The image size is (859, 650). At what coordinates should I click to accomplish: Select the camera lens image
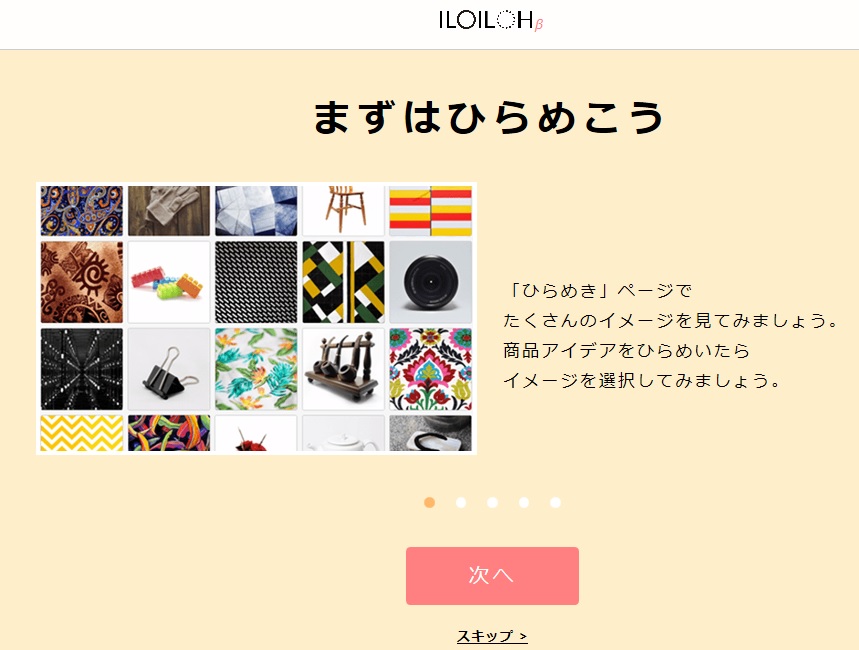[x=431, y=282]
